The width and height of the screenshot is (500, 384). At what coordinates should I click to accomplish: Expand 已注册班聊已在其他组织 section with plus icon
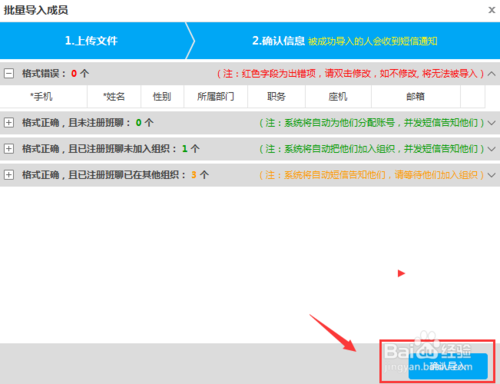[9, 175]
